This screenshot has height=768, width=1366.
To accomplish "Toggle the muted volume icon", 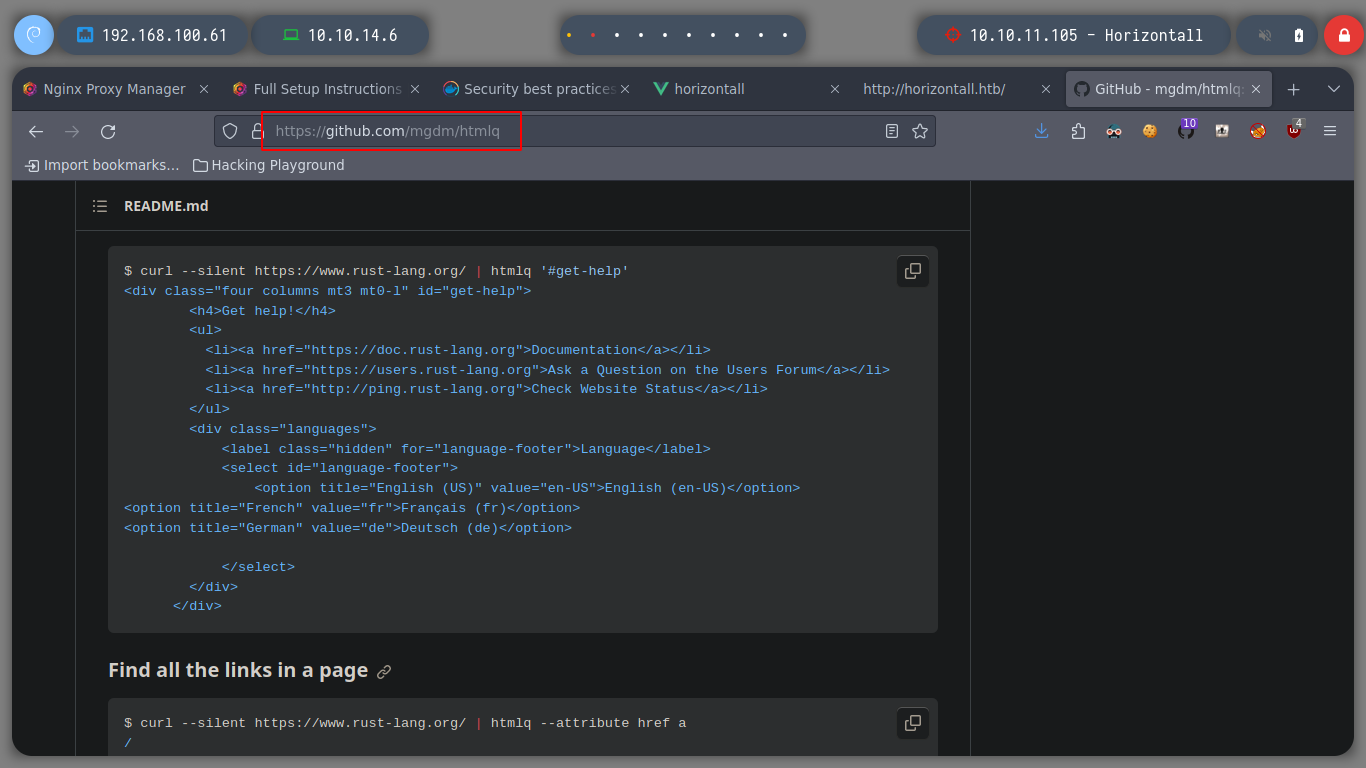I will (1265, 35).
